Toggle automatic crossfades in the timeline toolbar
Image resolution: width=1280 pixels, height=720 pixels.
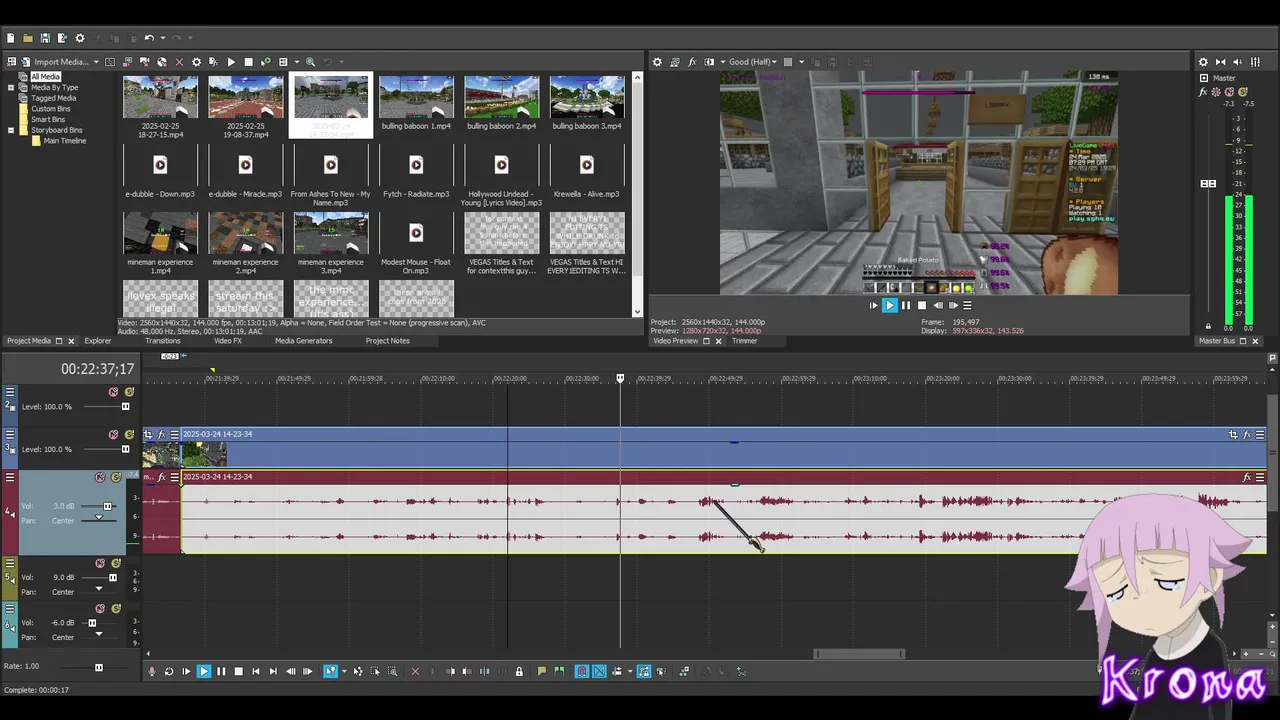[x=599, y=671]
